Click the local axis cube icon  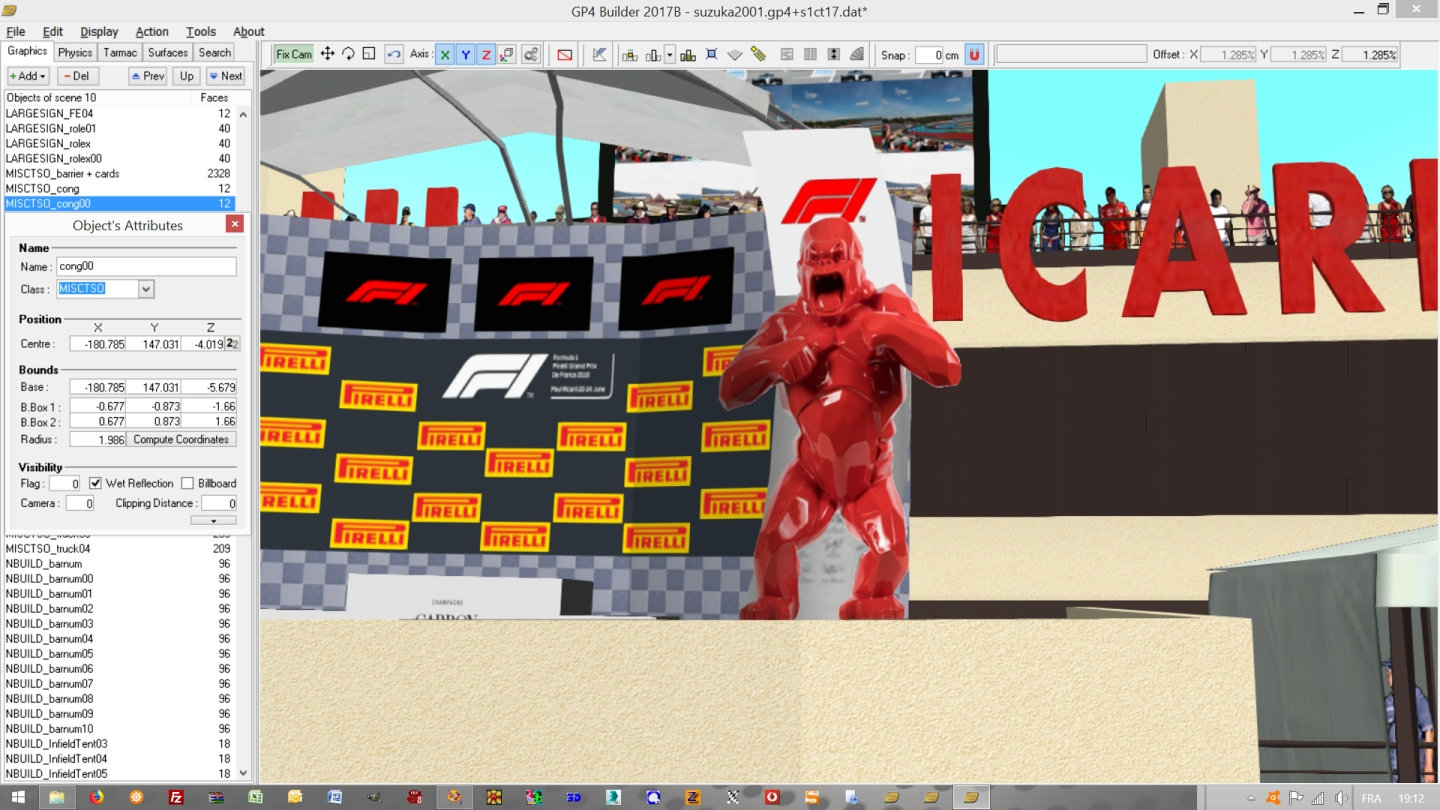(x=507, y=54)
